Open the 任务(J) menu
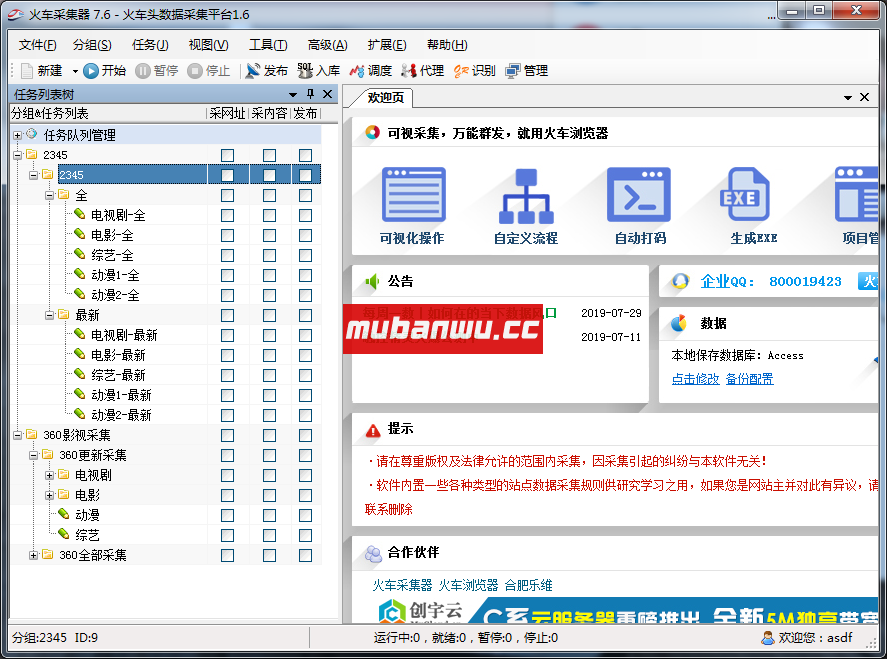The height and width of the screenshot is (659, 887). click(150, 45)
